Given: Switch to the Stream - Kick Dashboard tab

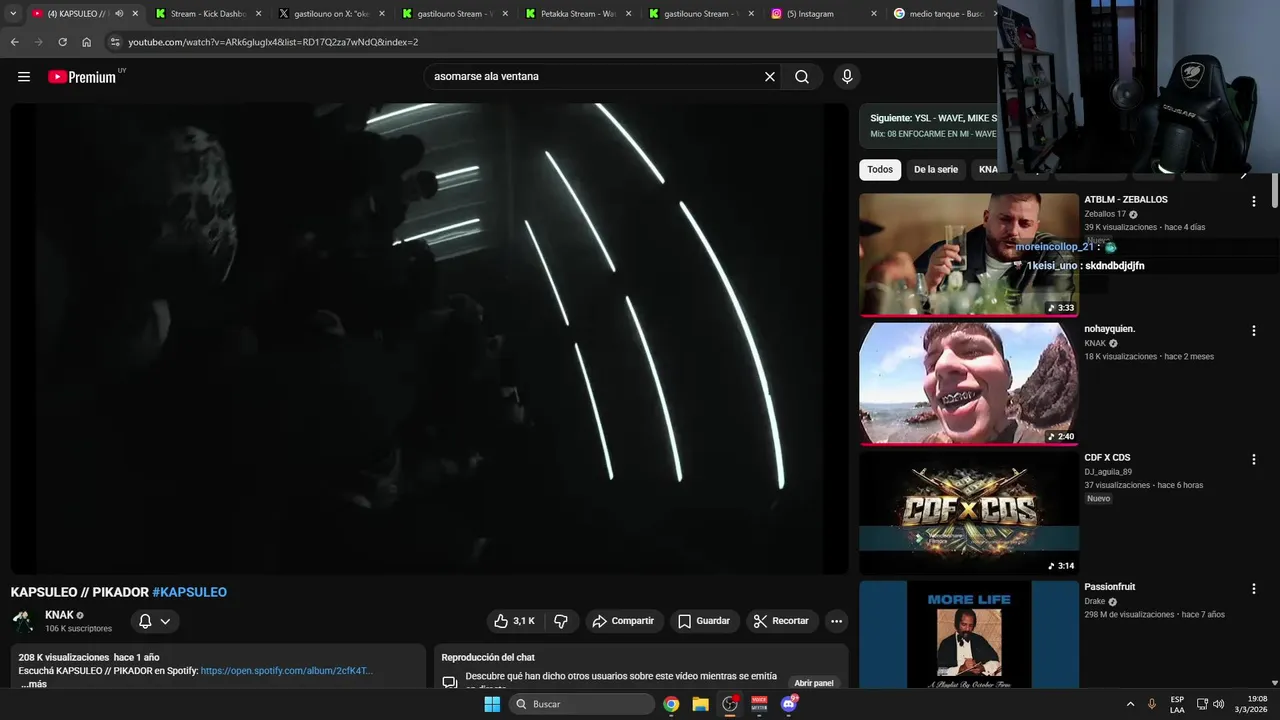Looking at the screenshot, I should (x=208, y=14).
